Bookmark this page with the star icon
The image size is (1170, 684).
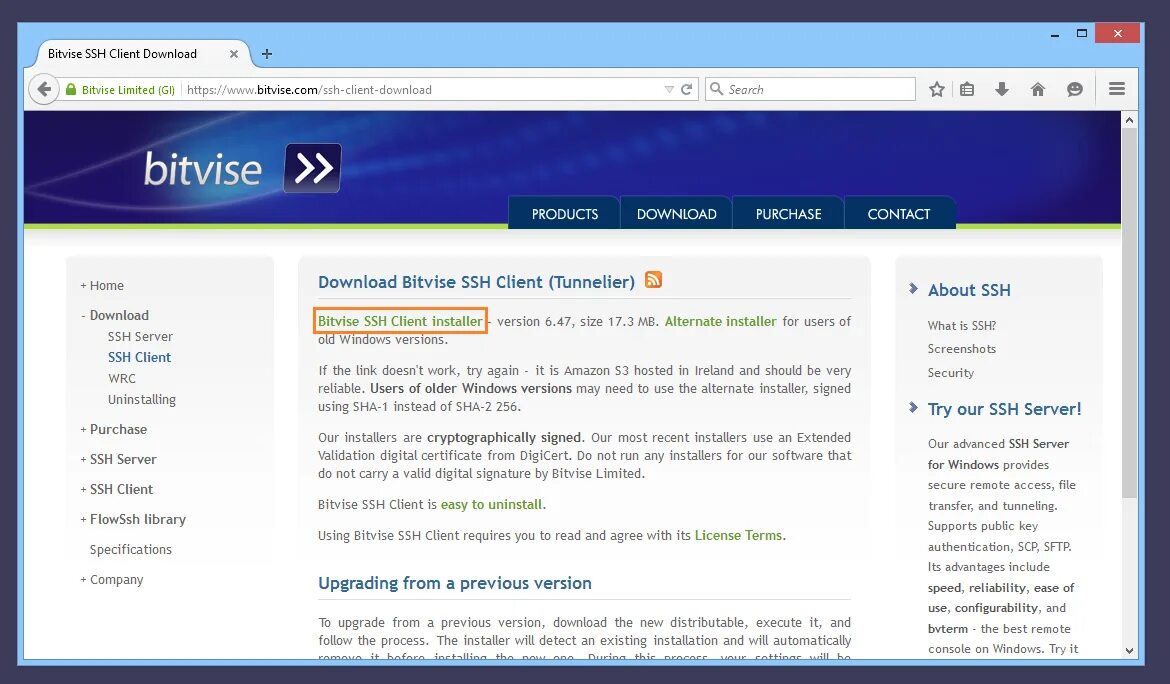tap(936, 90)
